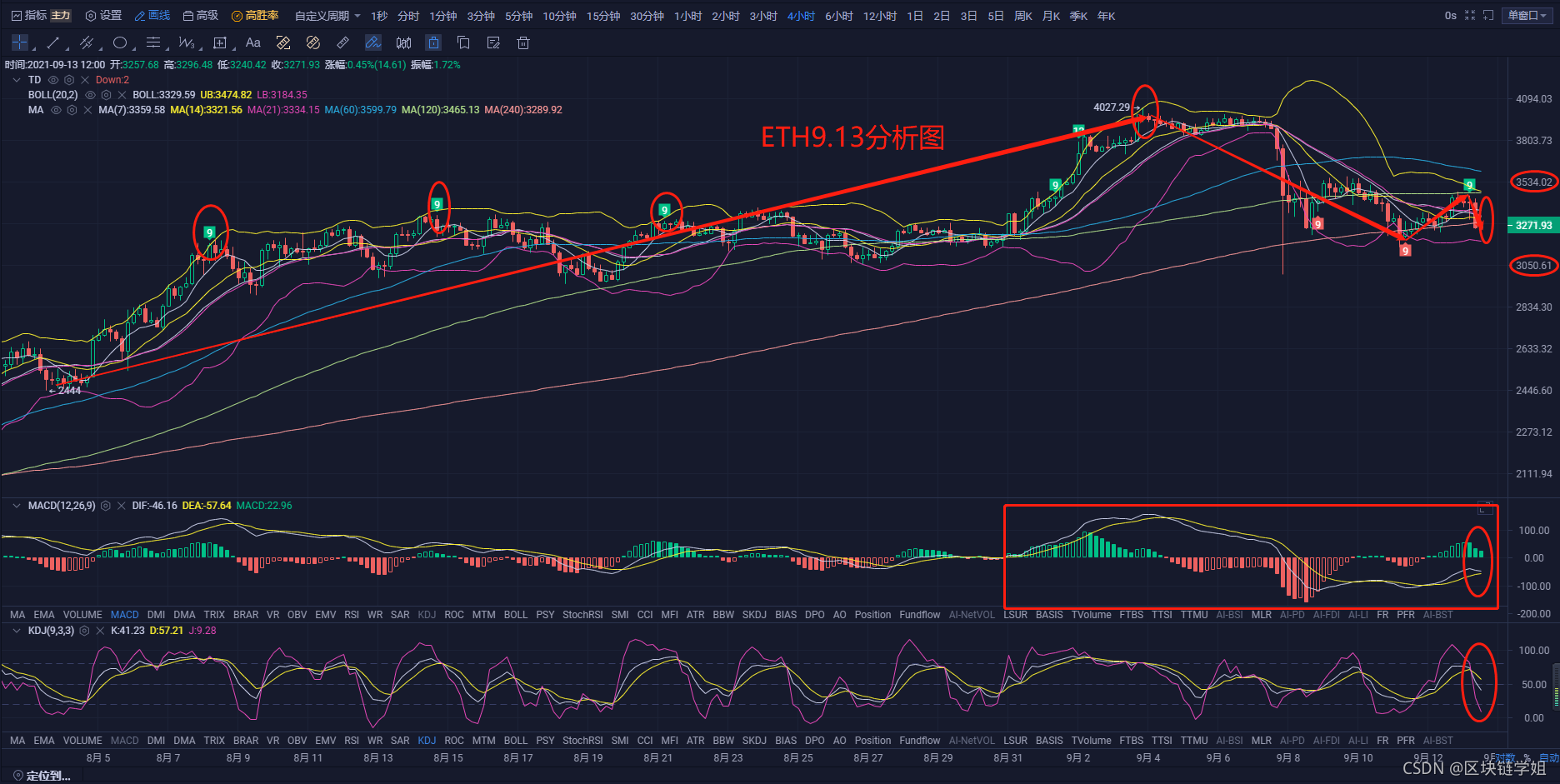Remove the TD indicator with X
The height and width of the screenshot is (784, 1560).
tap(85, 80)
